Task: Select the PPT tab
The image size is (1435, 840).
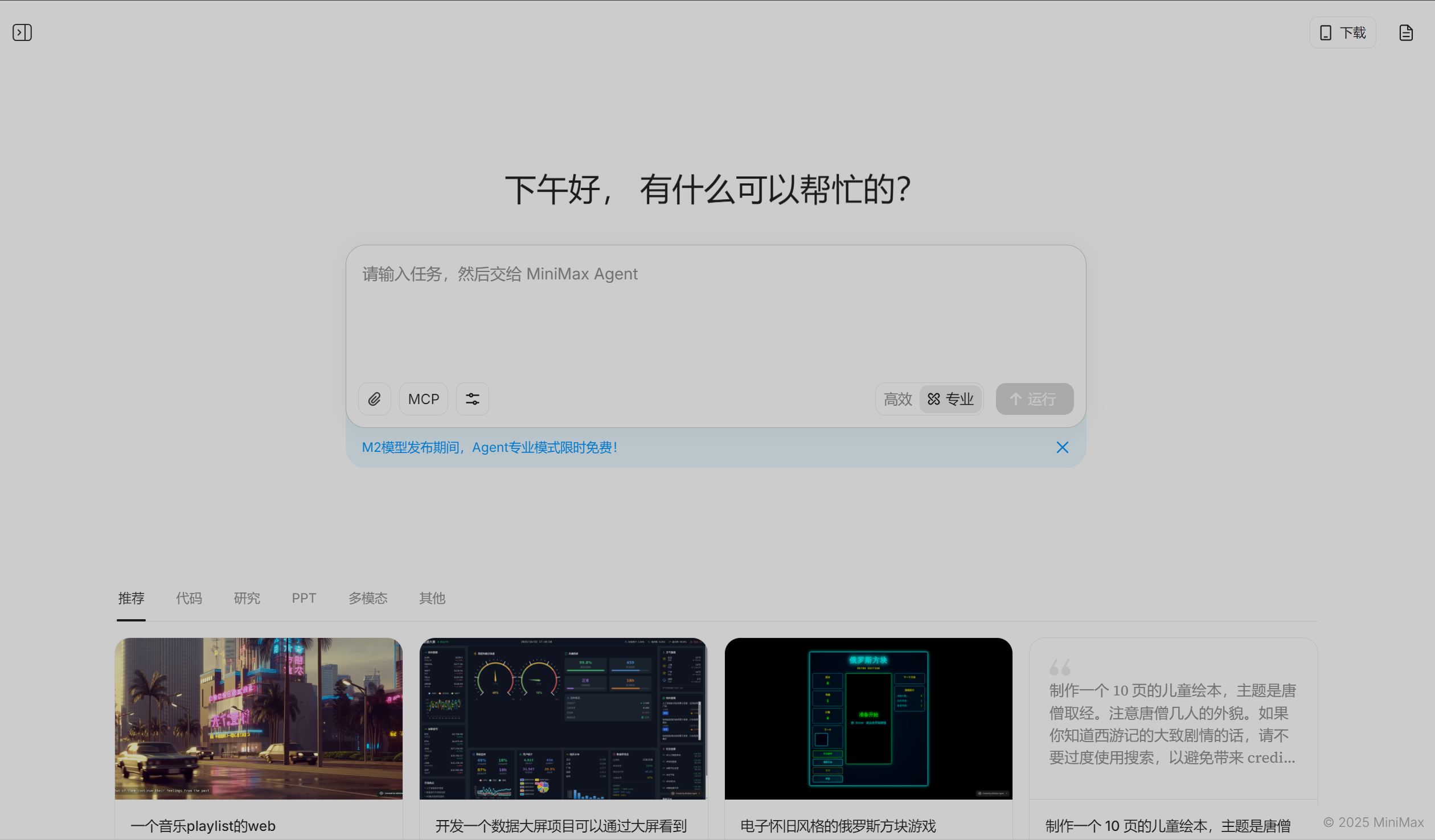Action: [304, 598]
